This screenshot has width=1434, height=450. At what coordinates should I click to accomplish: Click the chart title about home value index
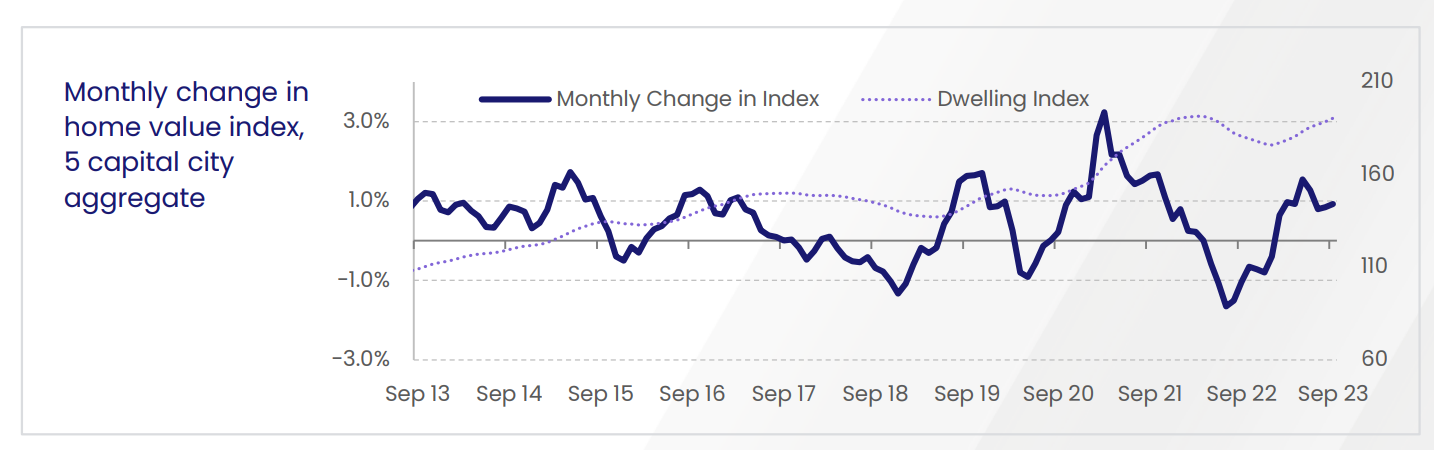pos(186,145)
